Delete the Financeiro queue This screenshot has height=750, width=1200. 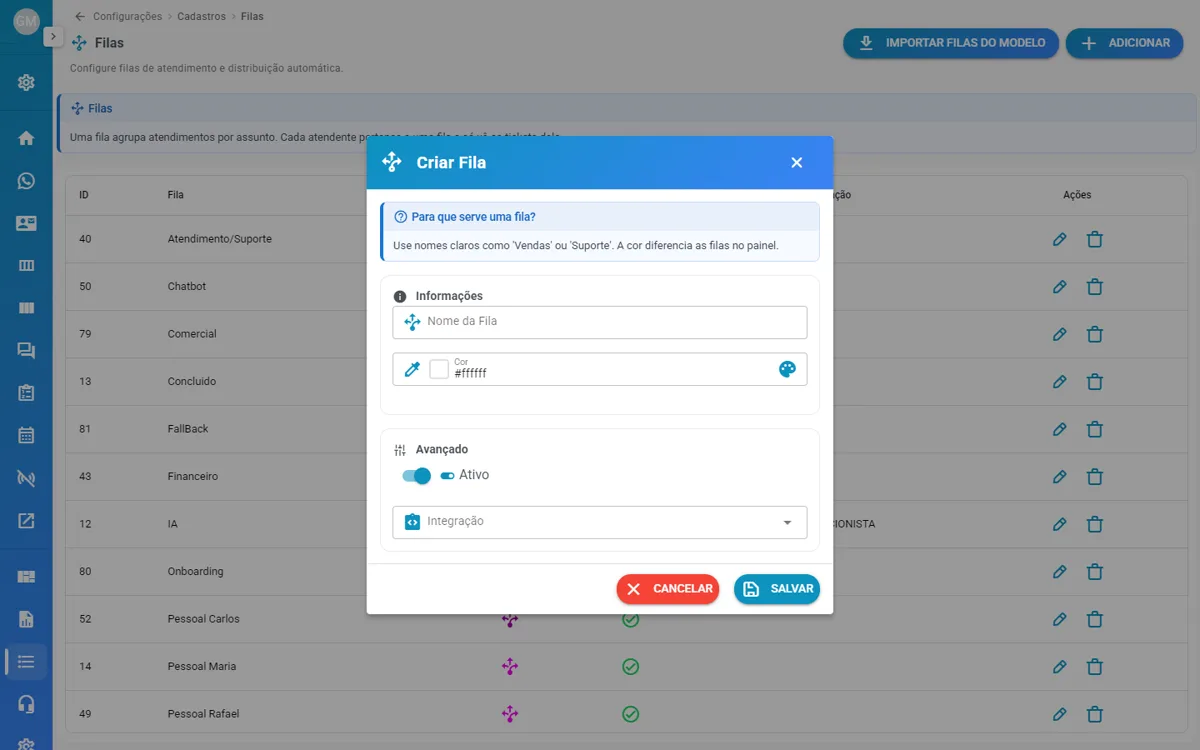point(1095,477)
